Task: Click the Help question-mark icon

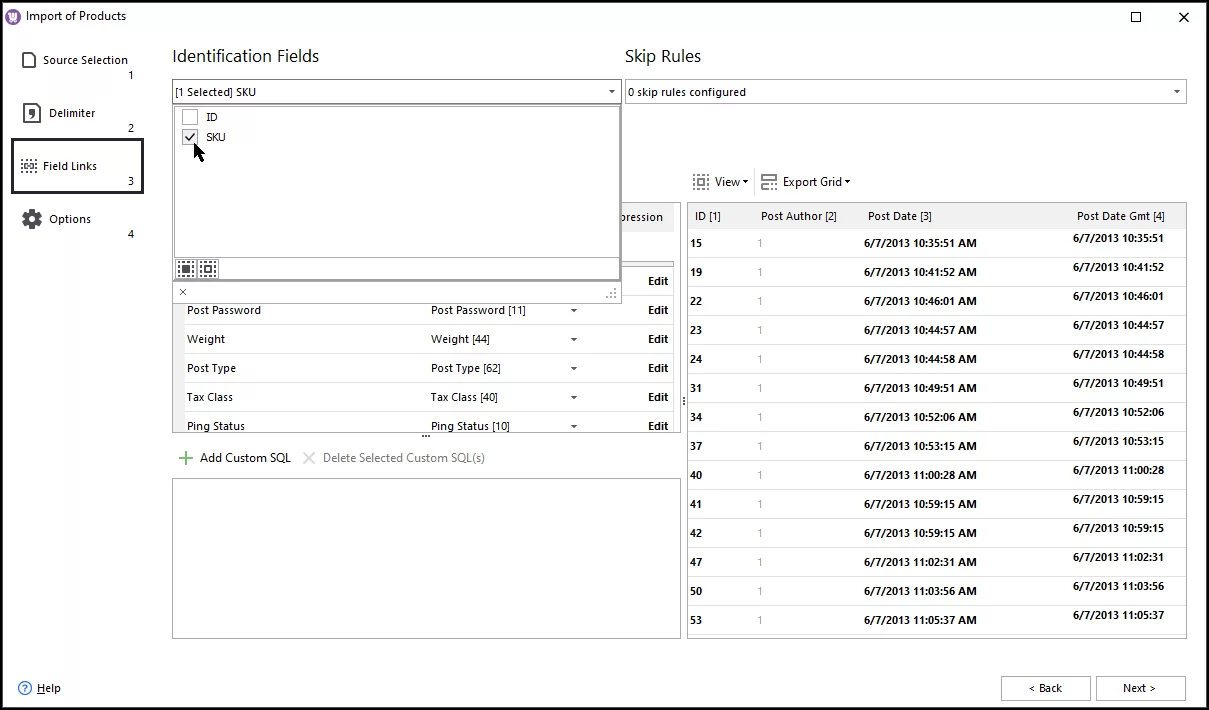Action: tap(23, 688)
